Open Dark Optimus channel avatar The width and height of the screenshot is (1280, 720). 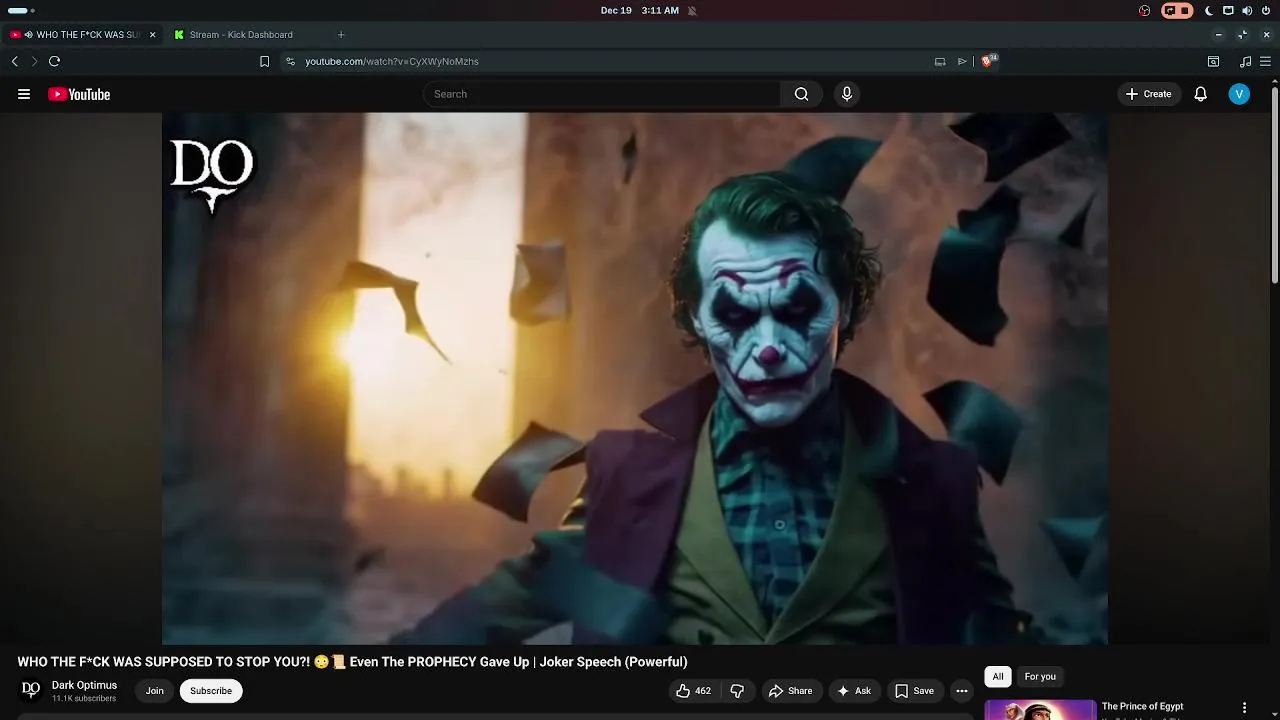[x=31, y=690]
